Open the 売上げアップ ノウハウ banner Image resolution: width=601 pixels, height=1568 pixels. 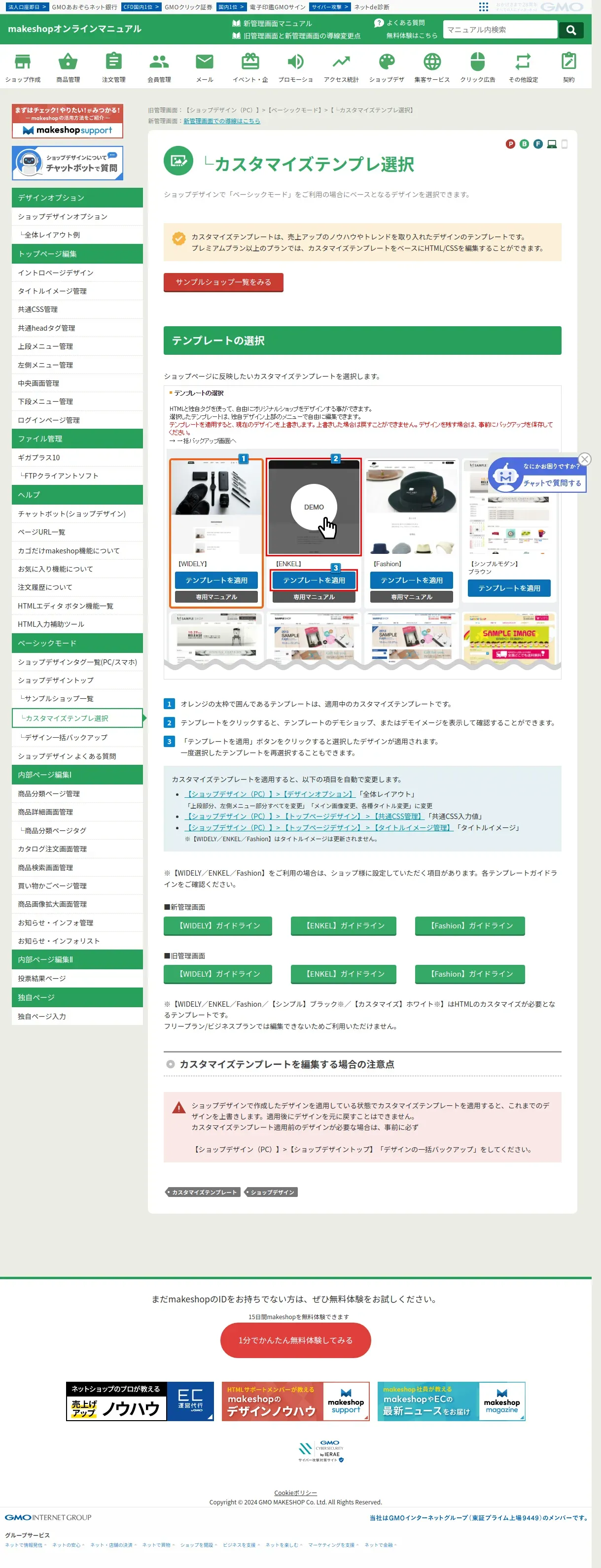[x=140, y=1401]
